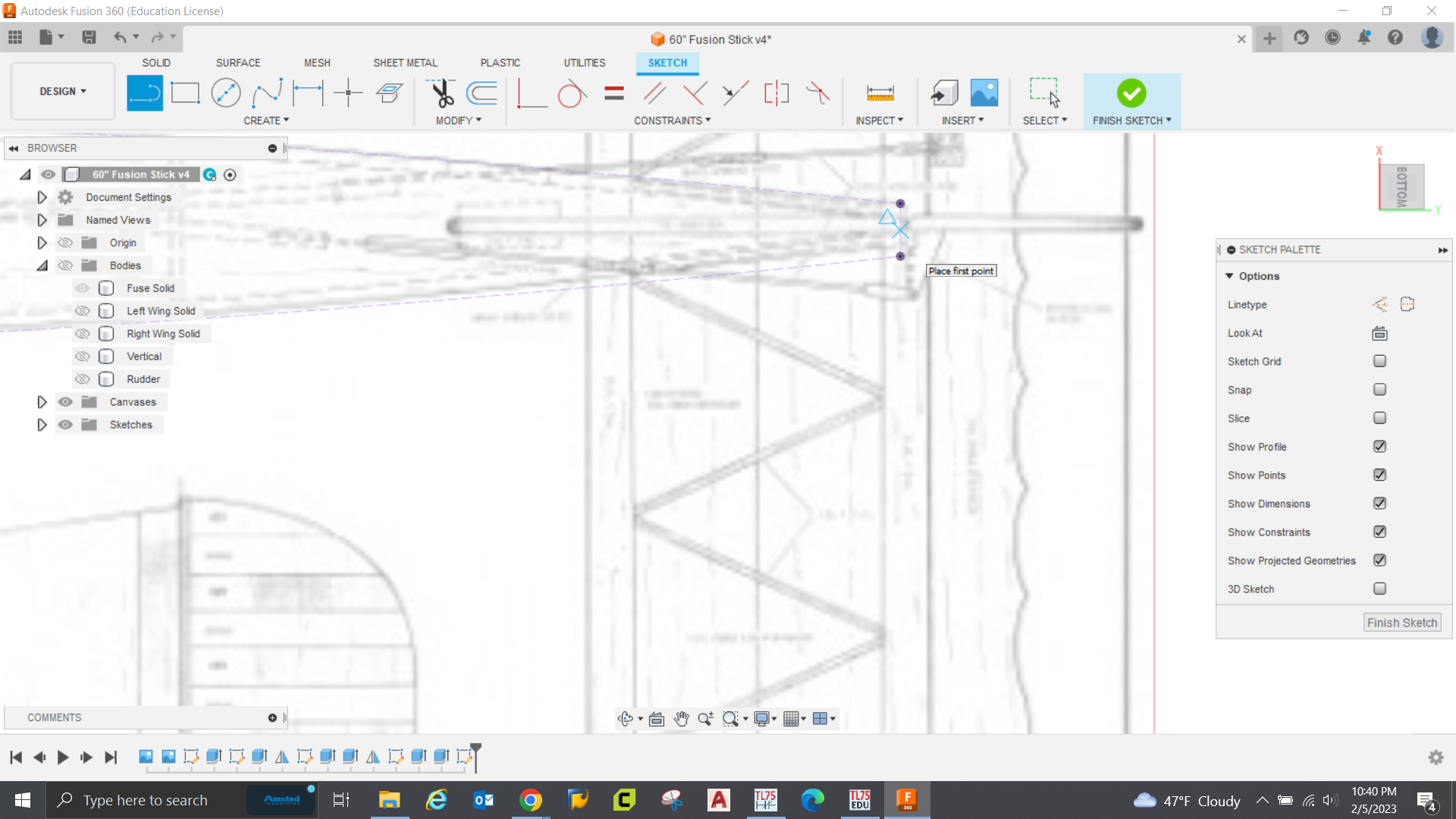
Task: Open the CREATE dropdown menu
Action: (266, 121)
